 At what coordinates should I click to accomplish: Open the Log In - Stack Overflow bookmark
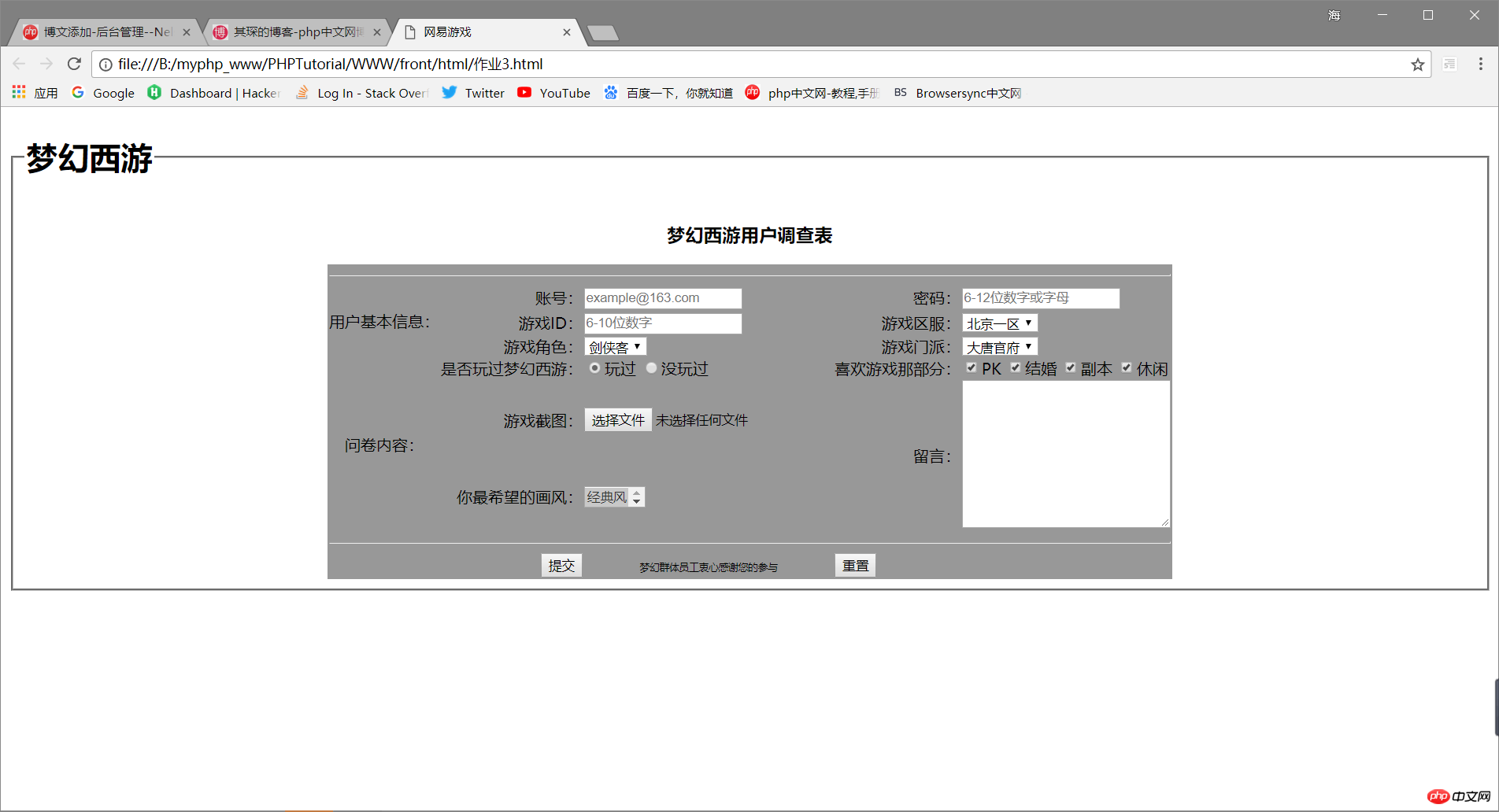361,93
